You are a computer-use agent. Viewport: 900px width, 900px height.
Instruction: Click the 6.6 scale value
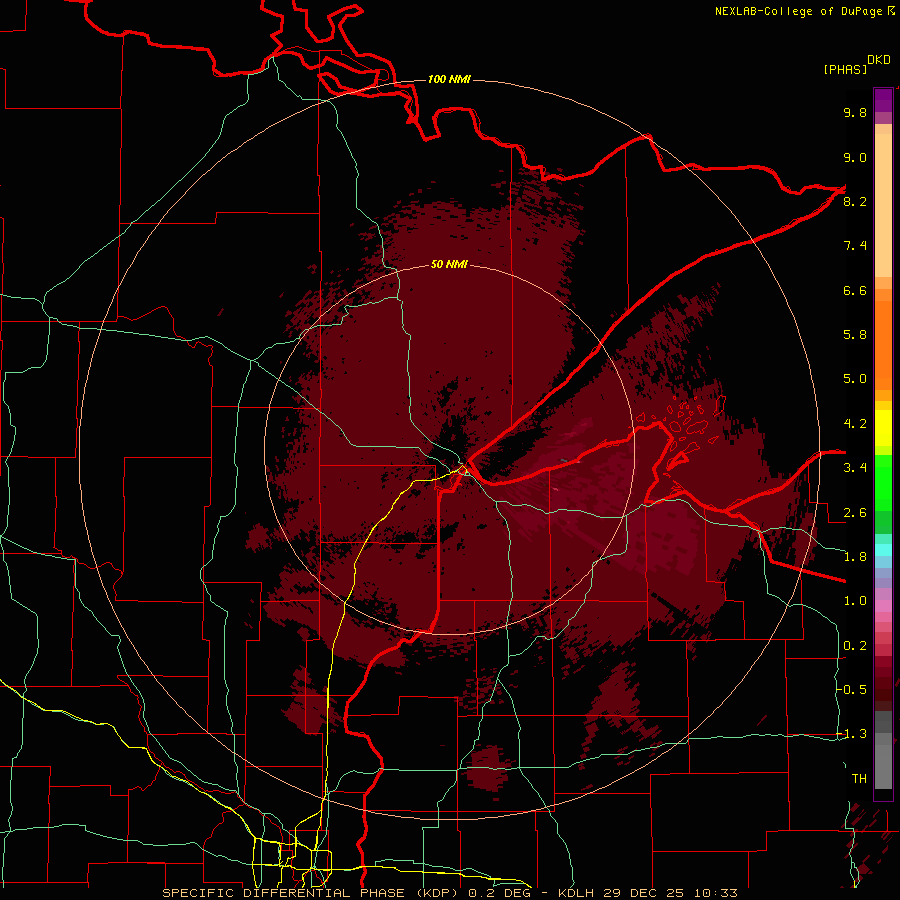point(855,290)
